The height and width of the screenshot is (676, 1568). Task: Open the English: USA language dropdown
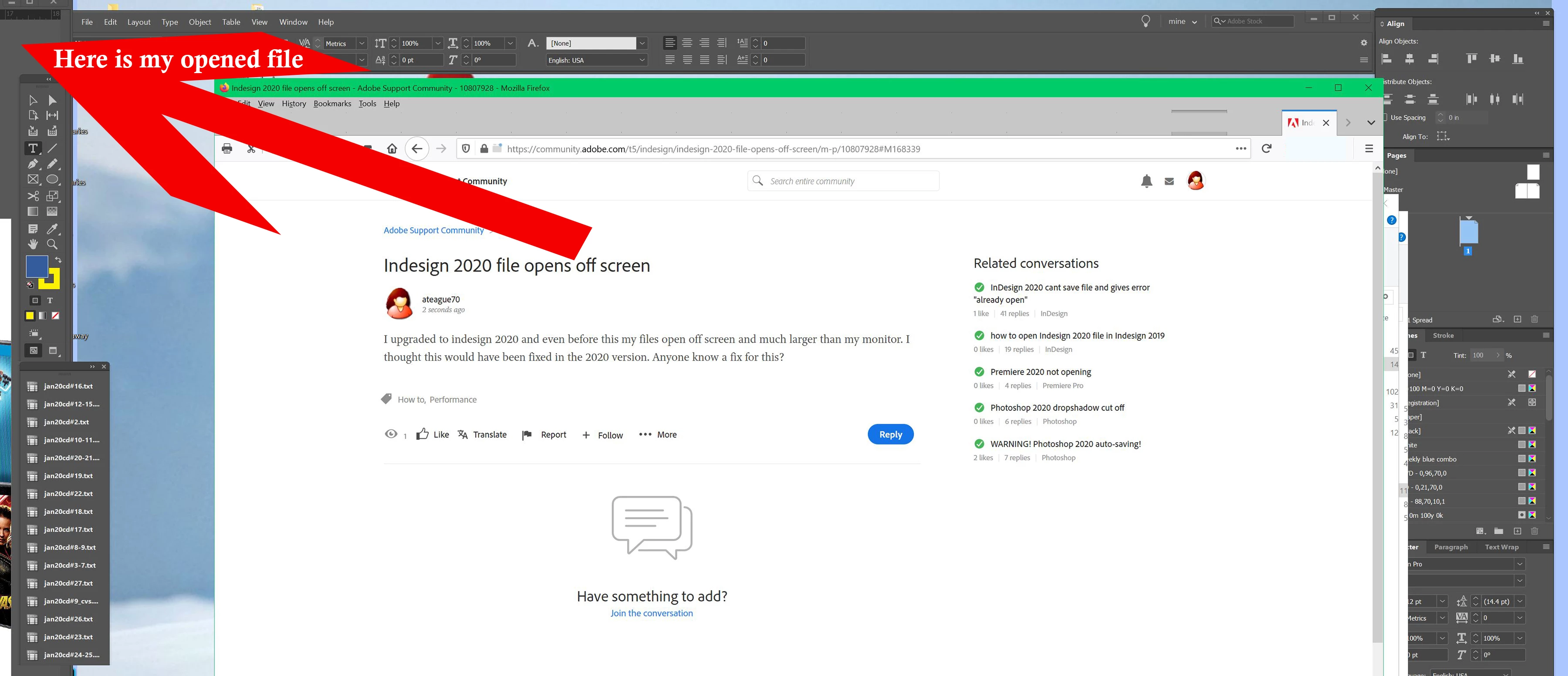pyautogui.click(x=597, y=60)
